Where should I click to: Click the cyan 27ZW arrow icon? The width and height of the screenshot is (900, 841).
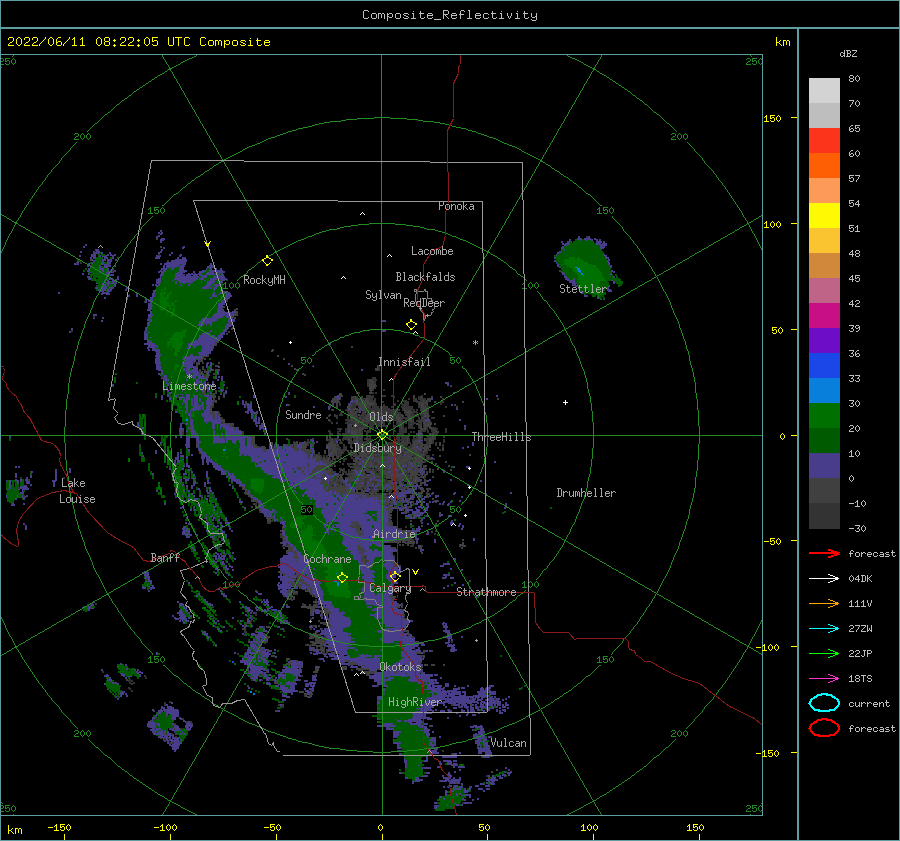tap(824, 629)
